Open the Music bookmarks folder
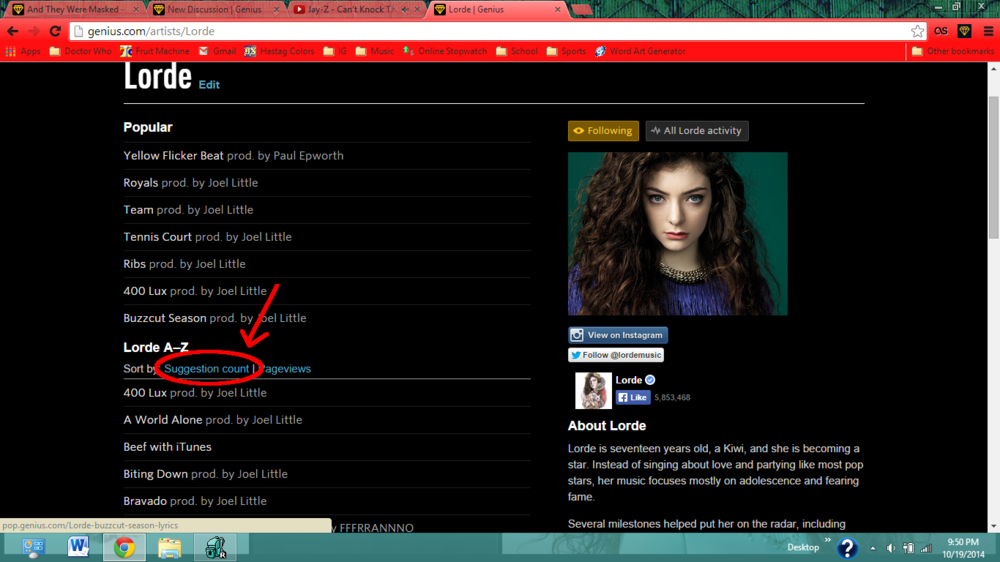 pos(374,51)
